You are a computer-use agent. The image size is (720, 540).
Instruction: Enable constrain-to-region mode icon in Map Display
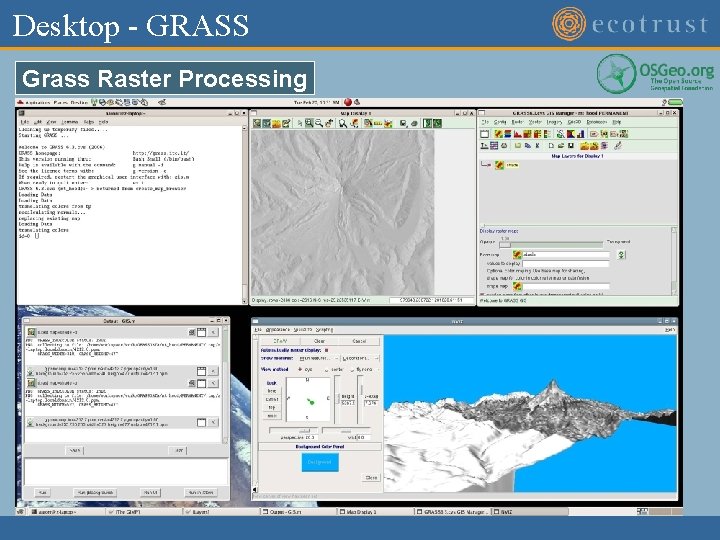click(428, 123)
